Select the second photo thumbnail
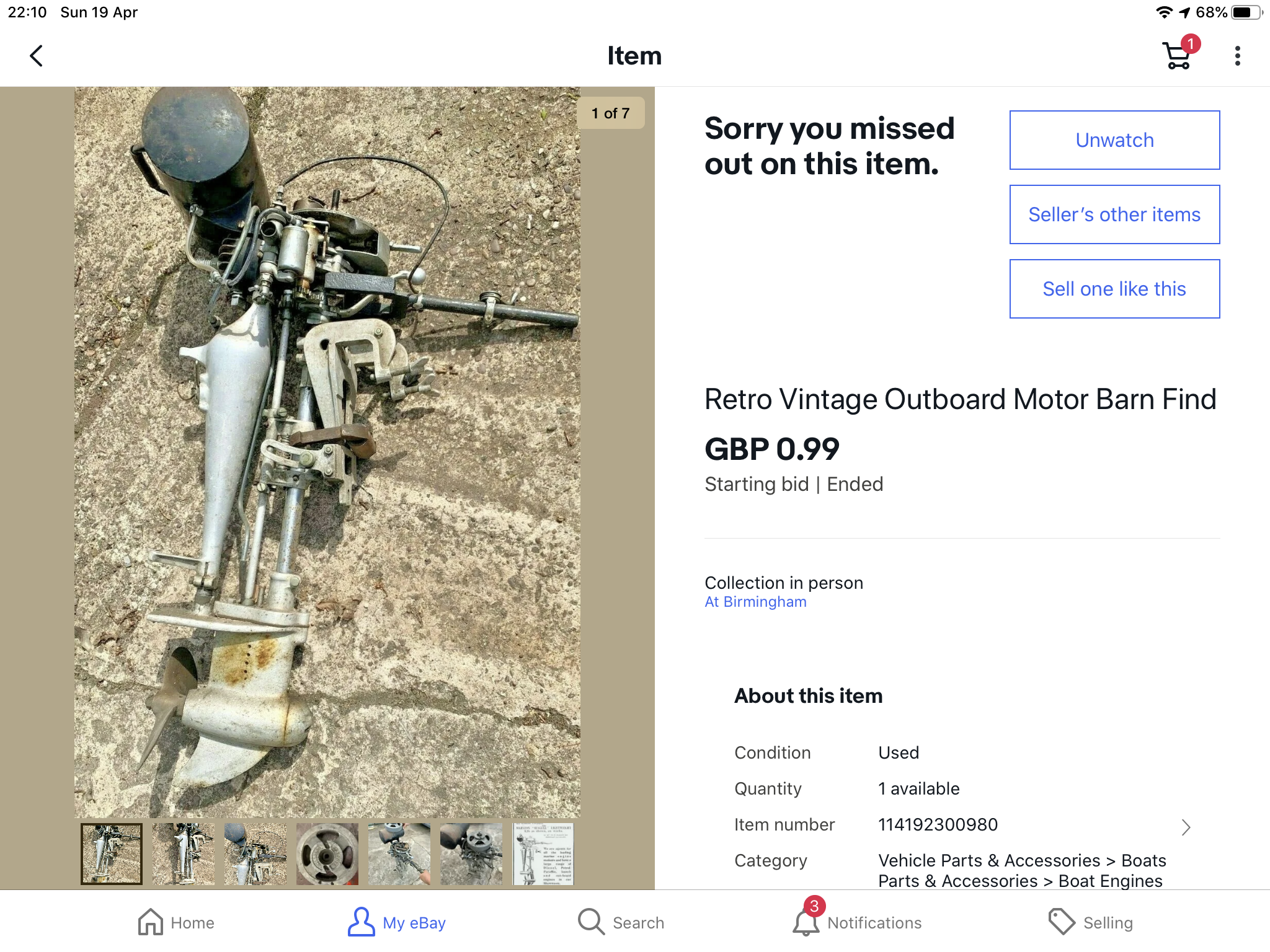The height and width of the screenshot is (952, 1270). 184,854
